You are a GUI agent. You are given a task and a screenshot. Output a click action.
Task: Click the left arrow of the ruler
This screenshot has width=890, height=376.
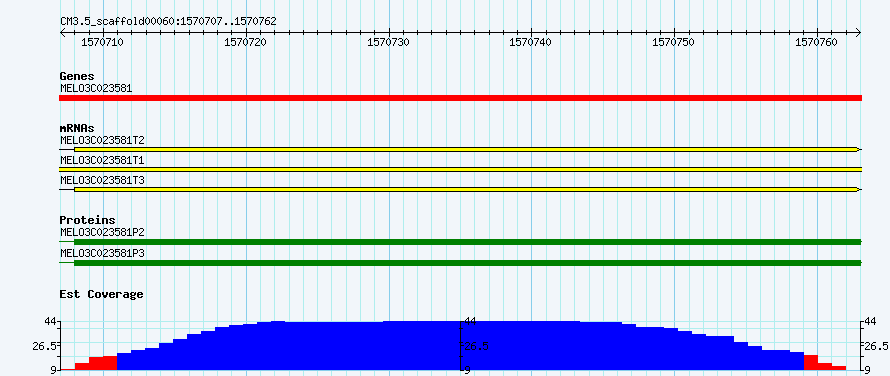pos(63,32)
